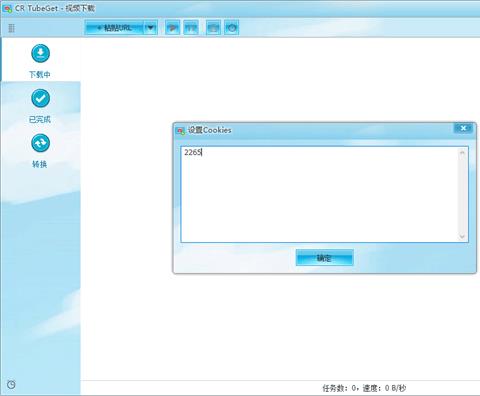The width and height of the screenshot is (480, 396).
Task: Click the second toolbar icon after paste URL
Action: click(x=191, y=28)
